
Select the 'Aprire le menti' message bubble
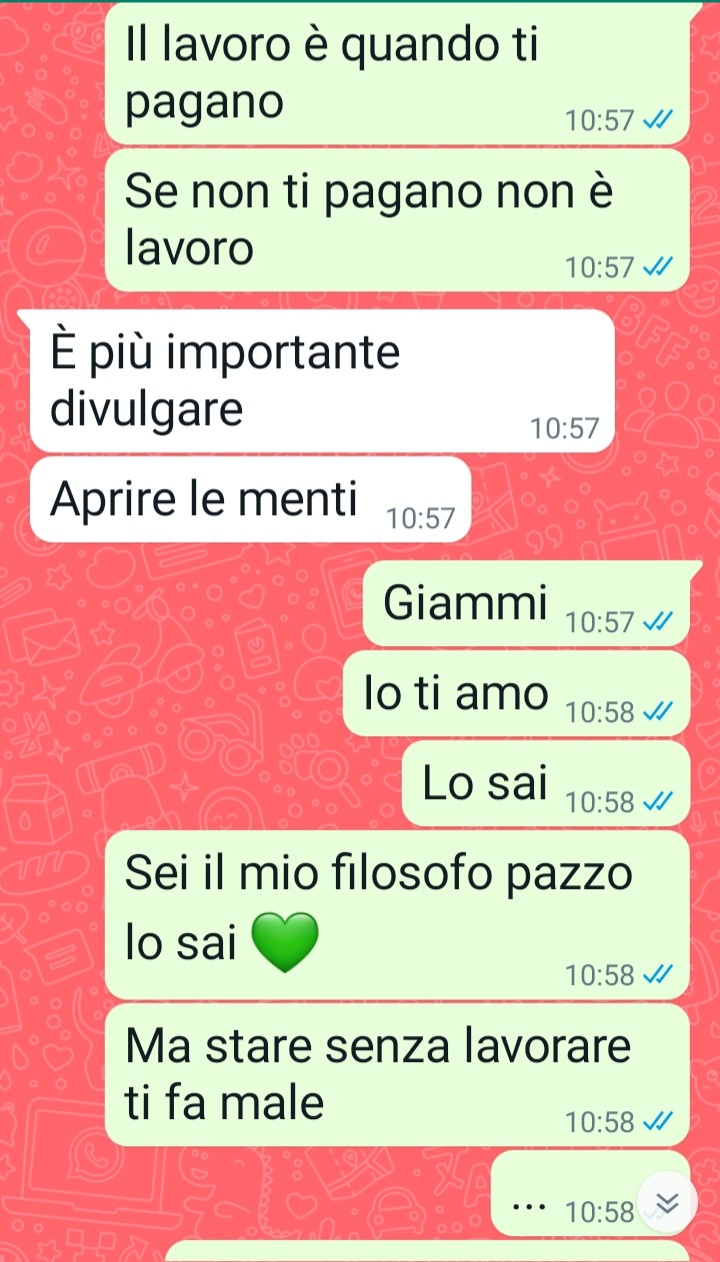(x=250, y=500)
